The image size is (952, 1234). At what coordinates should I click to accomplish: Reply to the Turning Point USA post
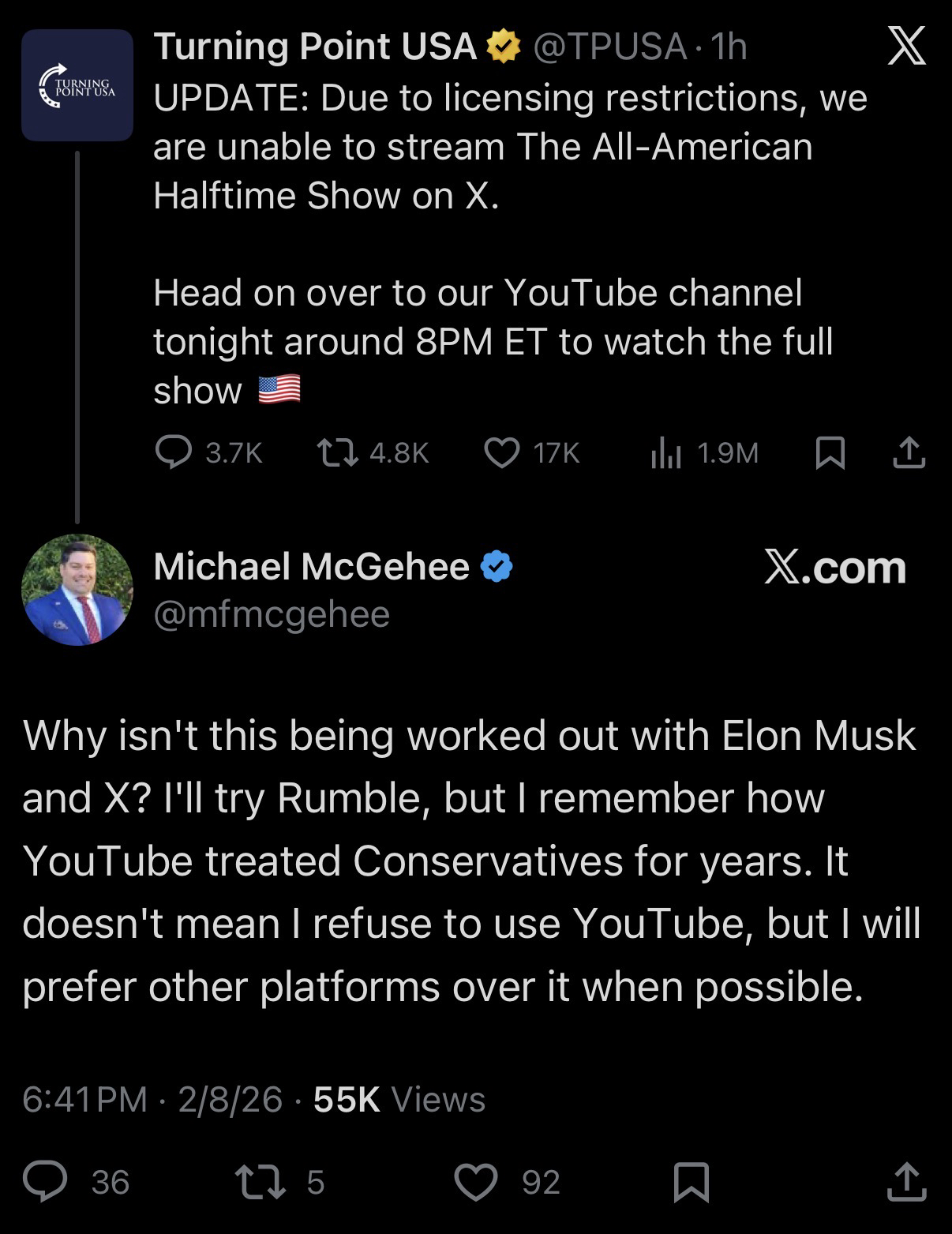[174, 452]
